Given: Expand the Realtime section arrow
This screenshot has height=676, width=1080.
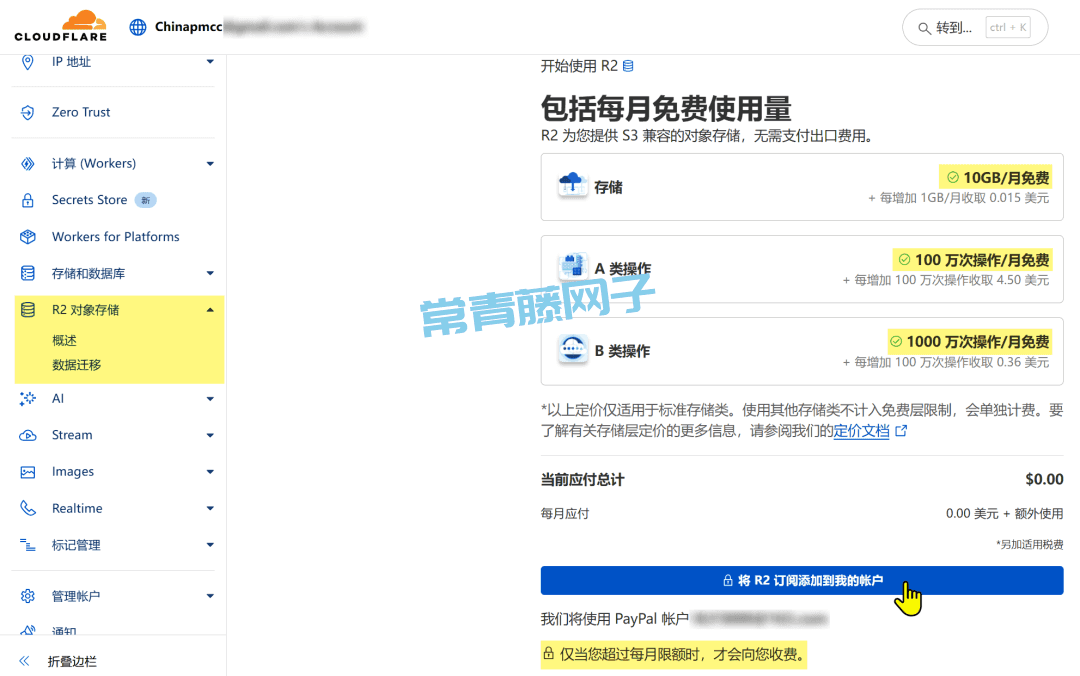Looking at the screenshot, I should [x=210, y=509].
